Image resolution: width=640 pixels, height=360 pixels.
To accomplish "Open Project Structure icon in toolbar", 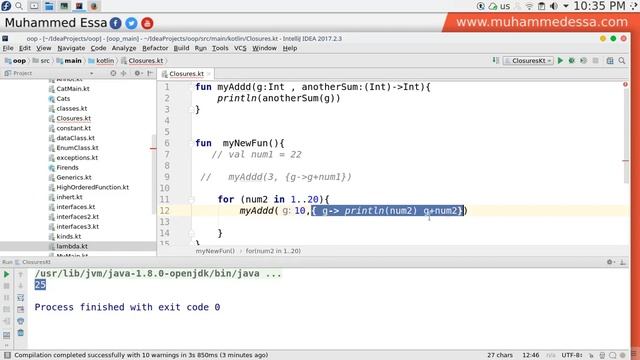I will point(610,60).
